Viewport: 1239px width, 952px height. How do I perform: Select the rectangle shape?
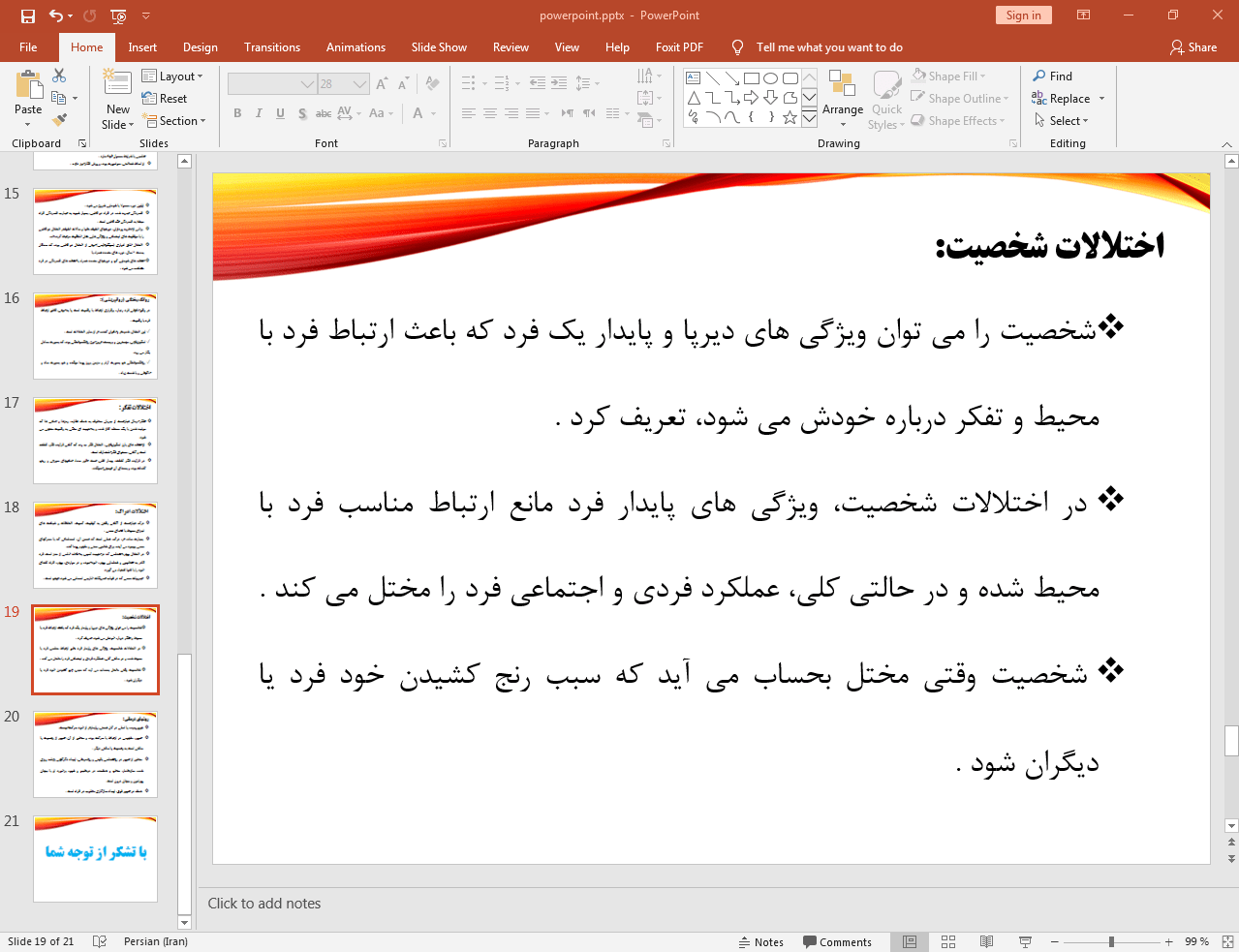(x=751, y=78)
